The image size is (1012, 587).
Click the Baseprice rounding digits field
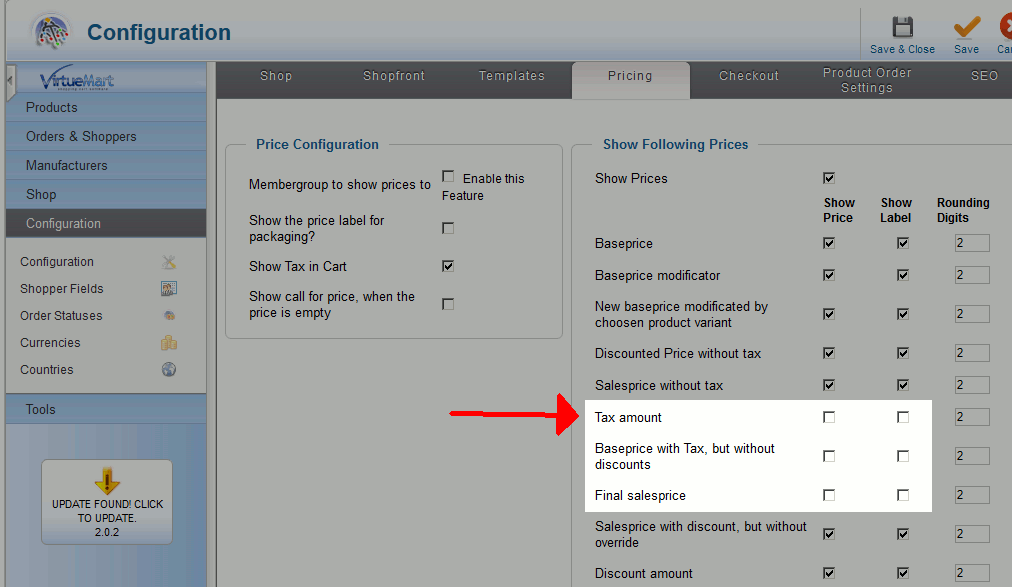coord(972,243)
